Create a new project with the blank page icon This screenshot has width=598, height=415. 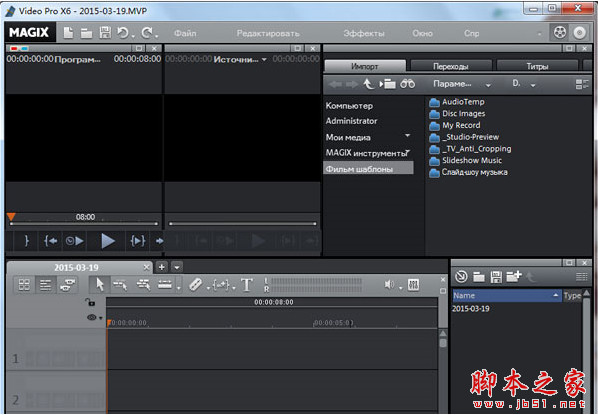68,33
